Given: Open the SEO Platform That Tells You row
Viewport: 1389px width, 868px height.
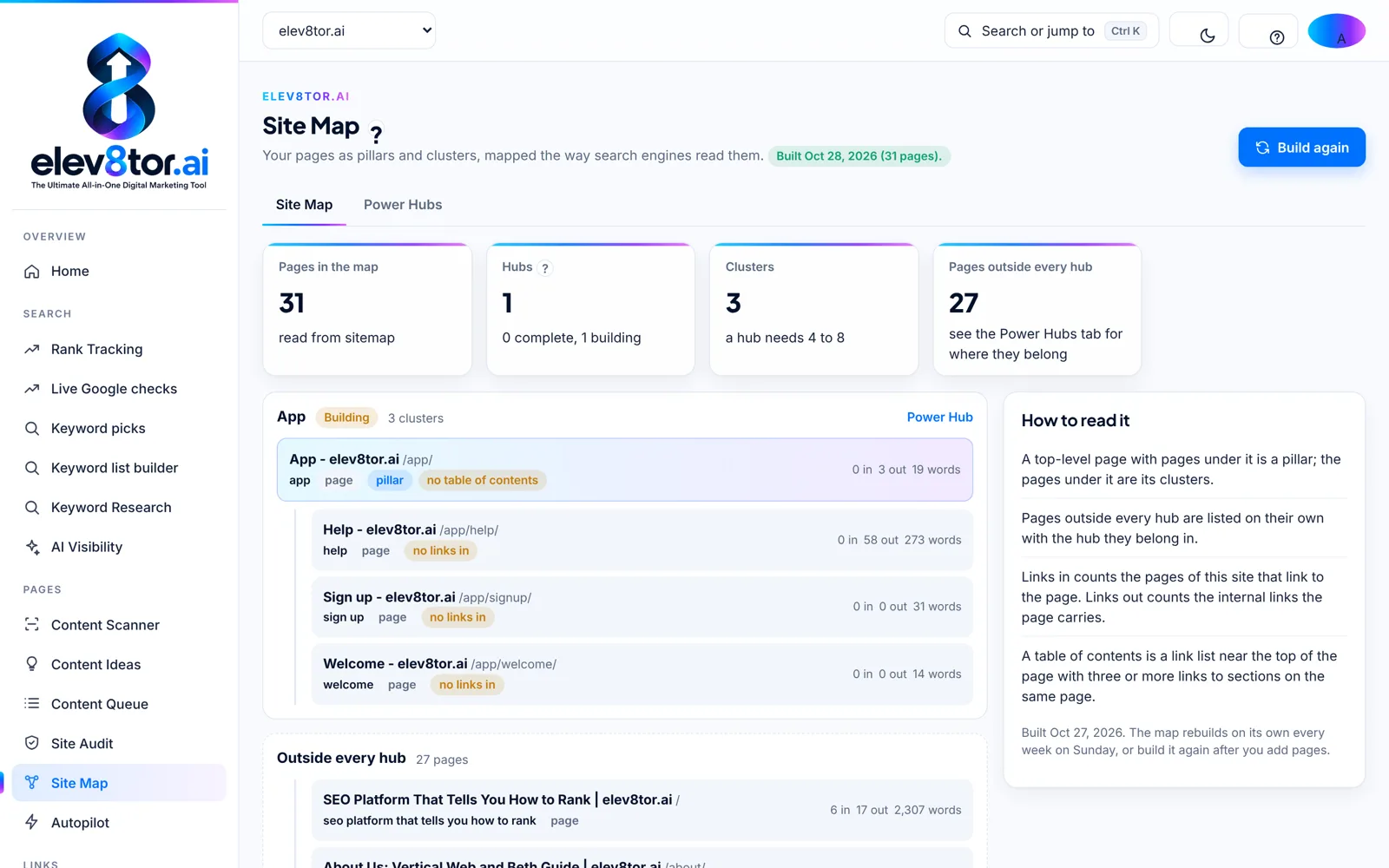Looking at the screenshot, I should pyautogui.click(x=642, y=810).
